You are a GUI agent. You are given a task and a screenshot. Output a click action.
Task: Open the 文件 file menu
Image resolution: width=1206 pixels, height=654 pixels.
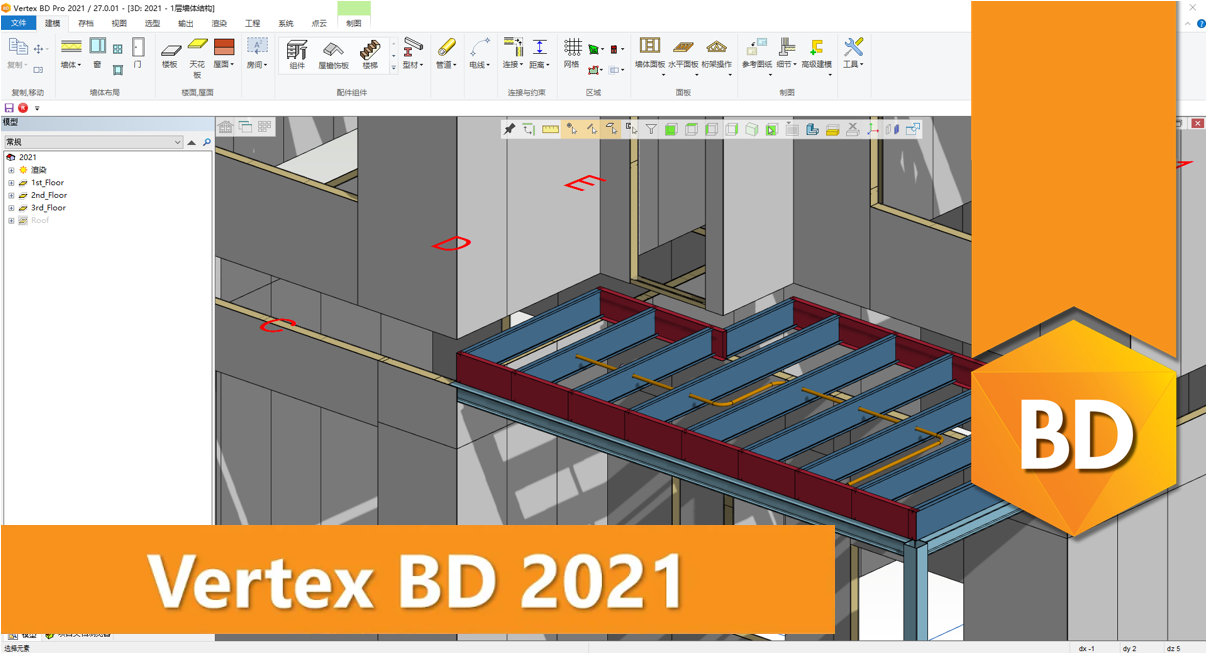[x=18, y=23]
